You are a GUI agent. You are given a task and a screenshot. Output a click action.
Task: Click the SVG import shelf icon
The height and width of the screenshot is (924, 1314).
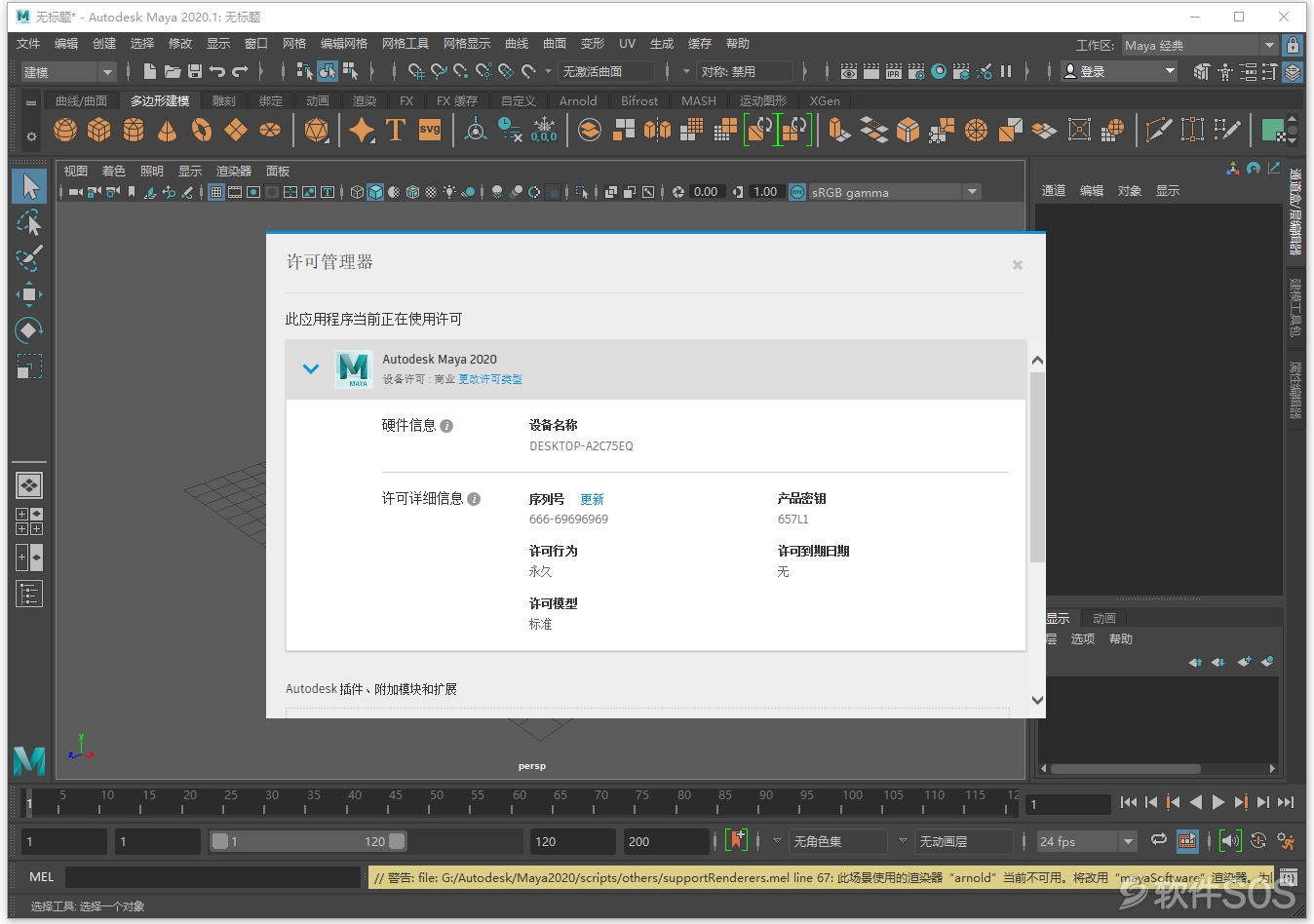[x=430, y=130]
